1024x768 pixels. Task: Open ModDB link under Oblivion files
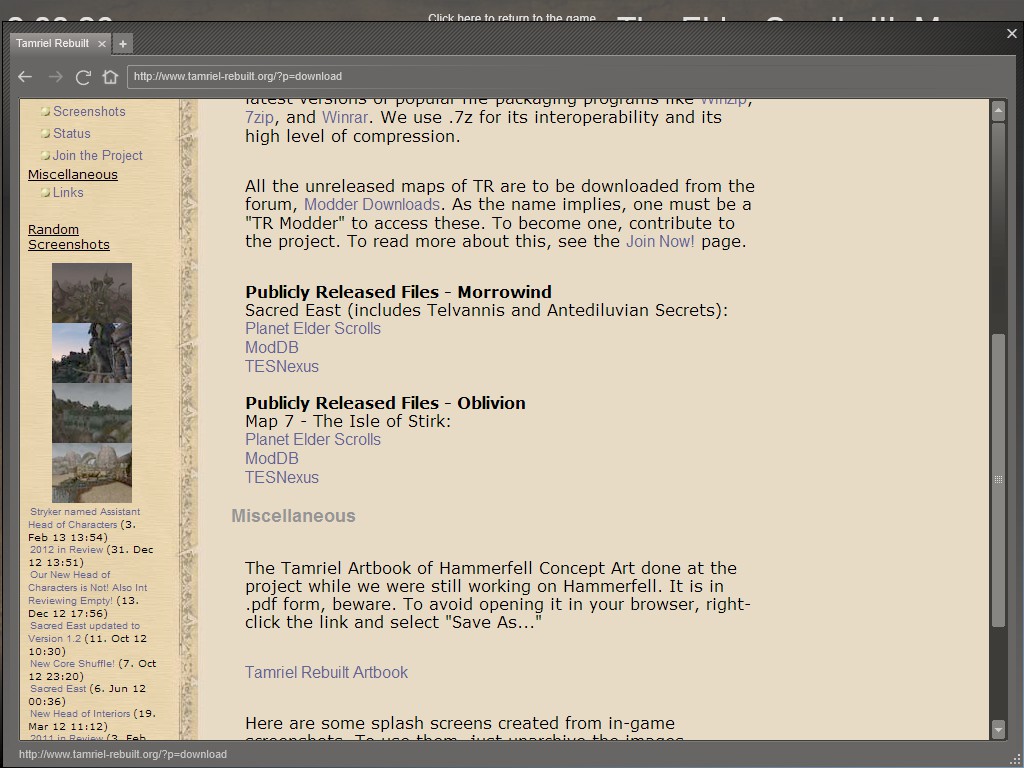[272, 458]
